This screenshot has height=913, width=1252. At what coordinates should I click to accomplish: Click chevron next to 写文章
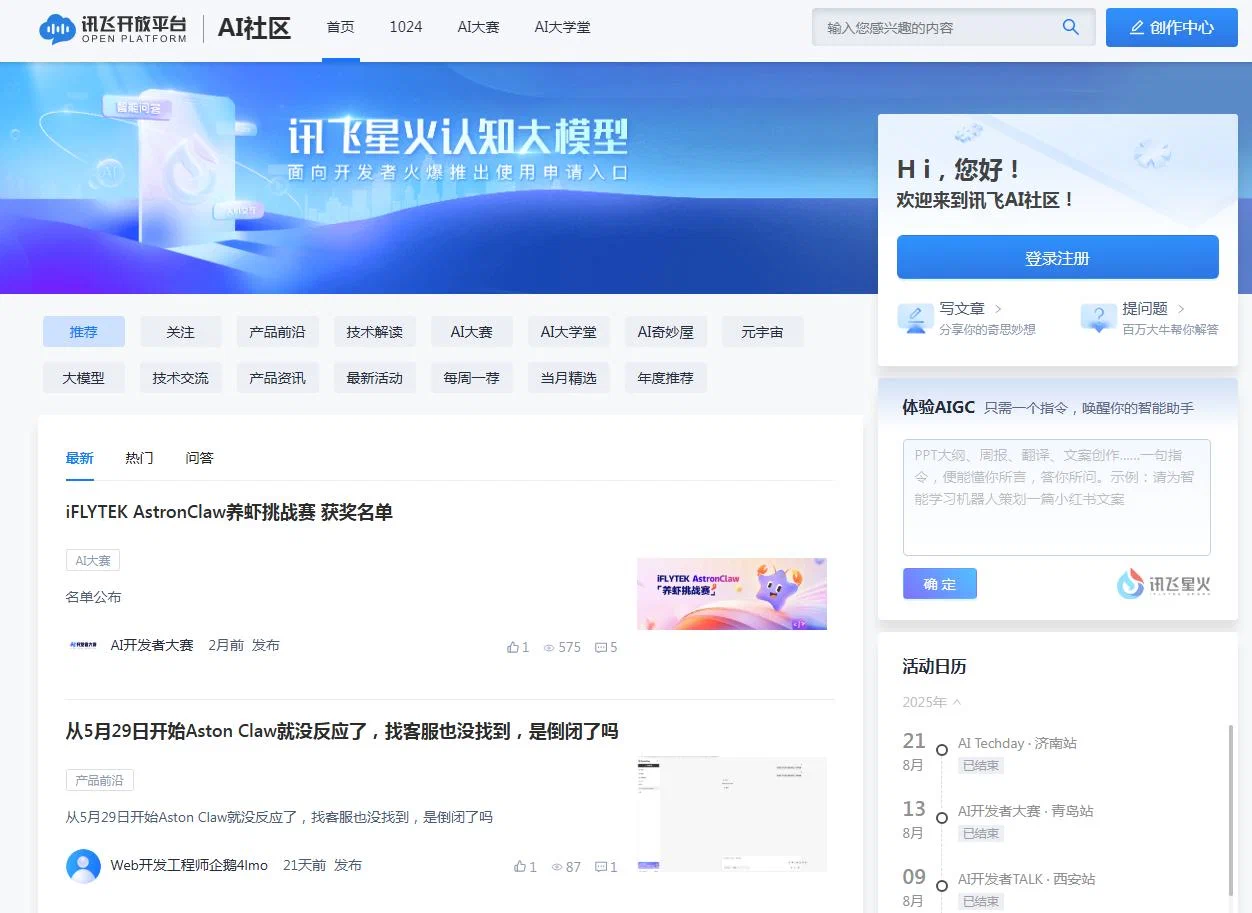click(x=998, y=309)
